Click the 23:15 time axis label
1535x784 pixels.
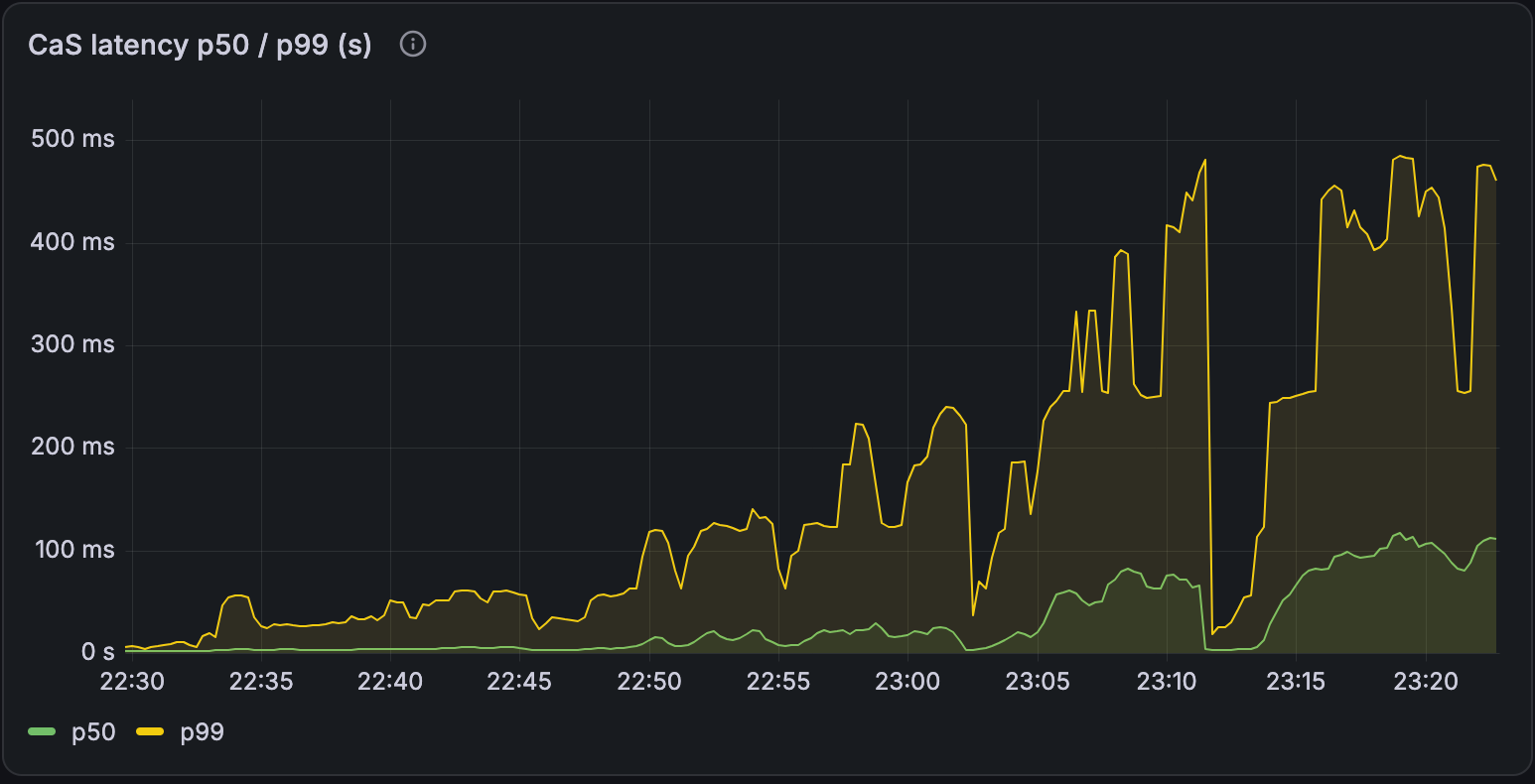coord(1297,682)
